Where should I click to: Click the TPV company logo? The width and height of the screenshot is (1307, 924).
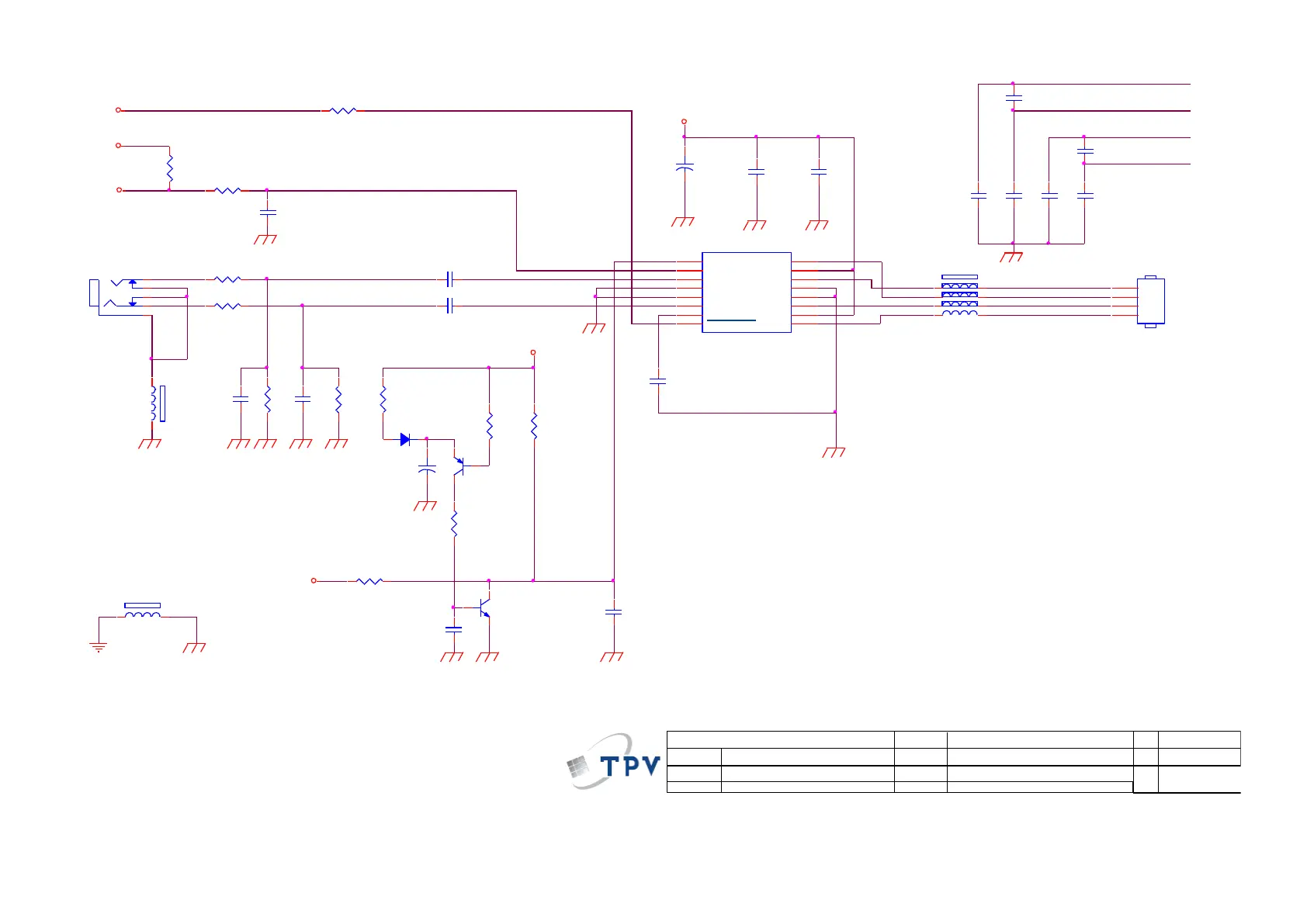pyautogui.click(x=614, y=762)
